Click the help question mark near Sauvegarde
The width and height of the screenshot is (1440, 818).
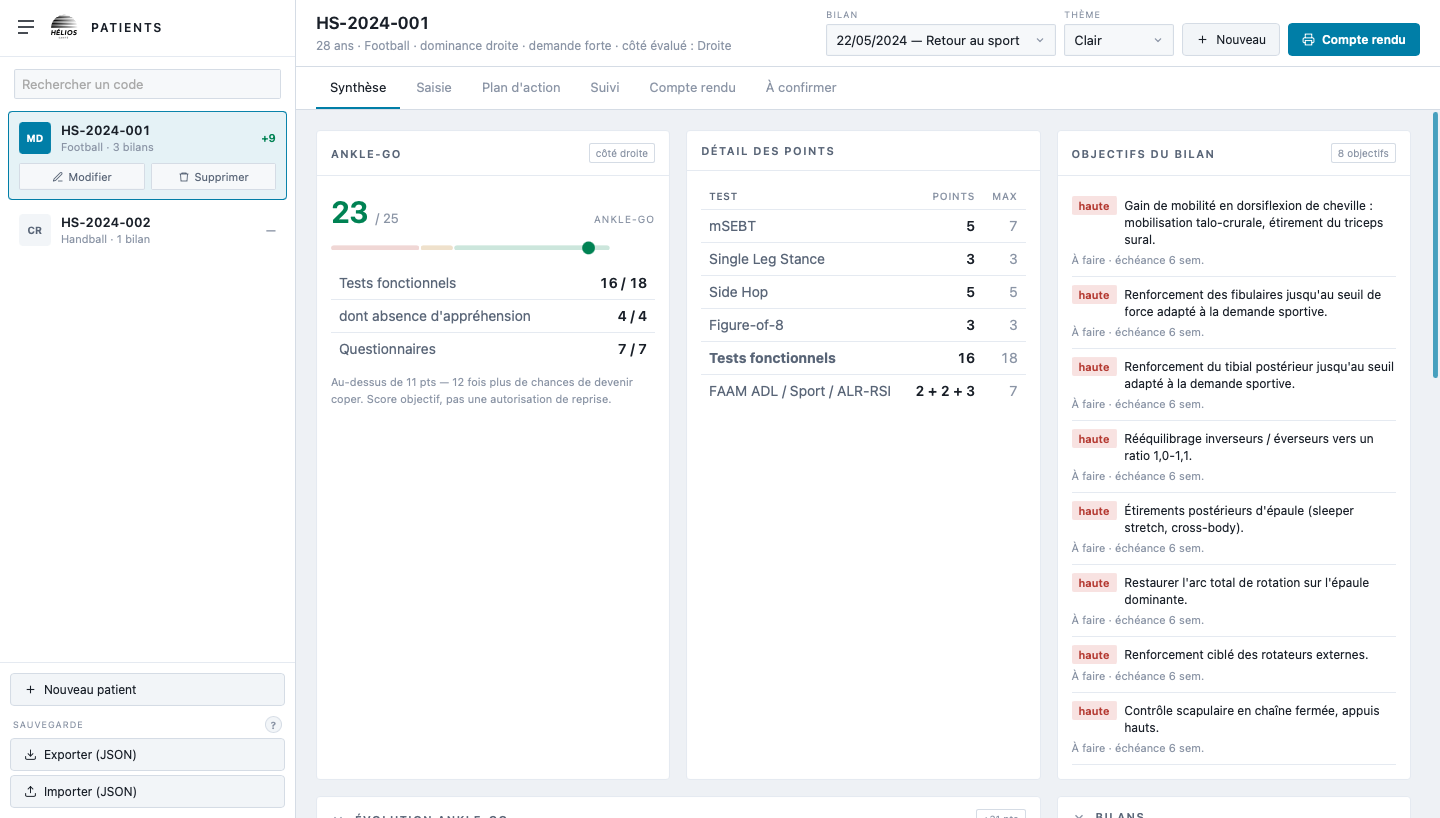274,725
